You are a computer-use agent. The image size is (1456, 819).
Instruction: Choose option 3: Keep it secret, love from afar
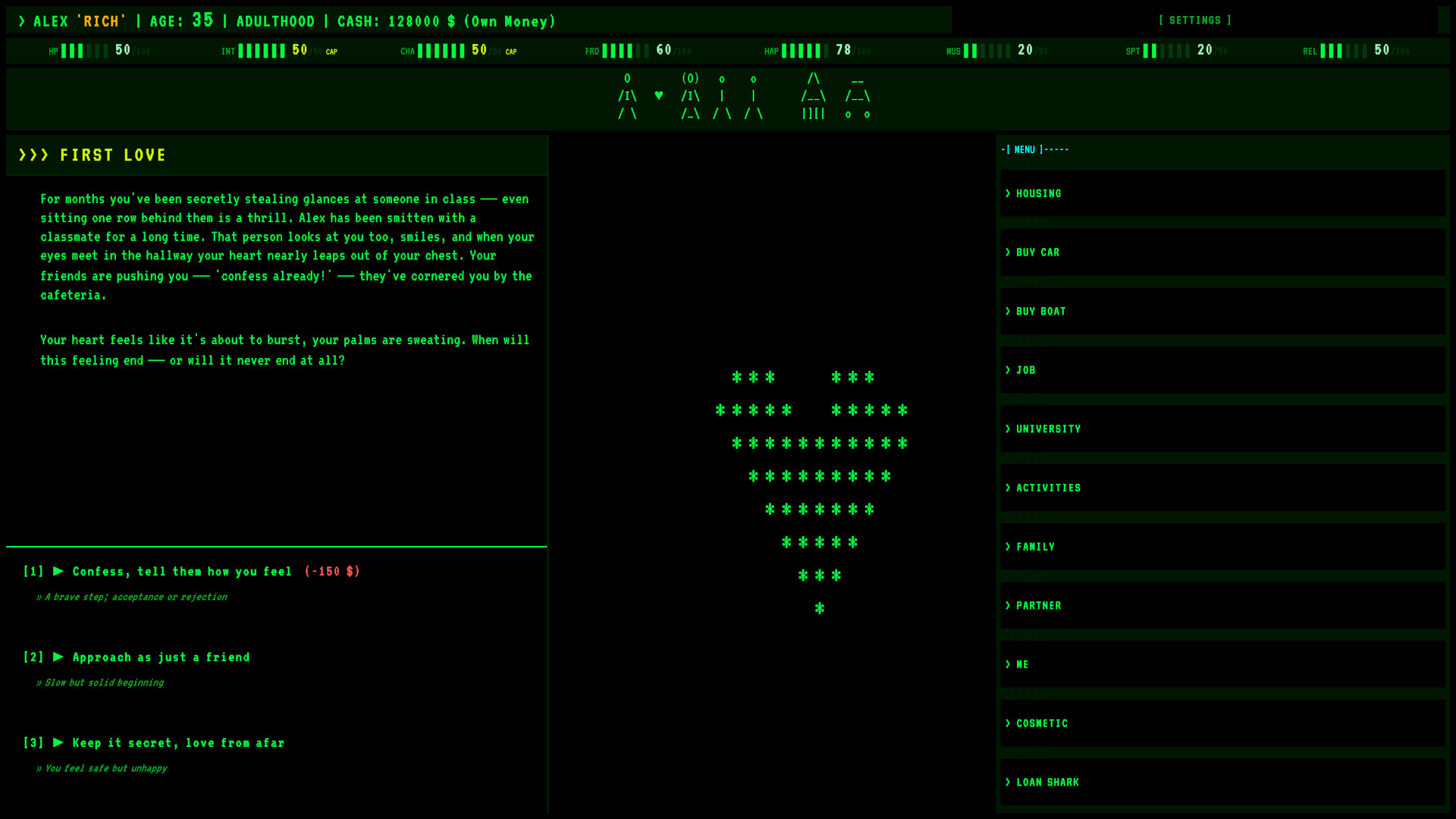[x=154, y=742]
